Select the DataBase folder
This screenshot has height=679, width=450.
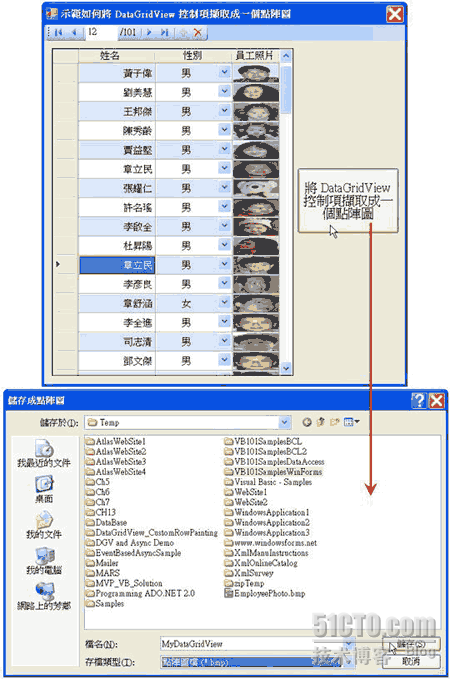tap(106, 522)
